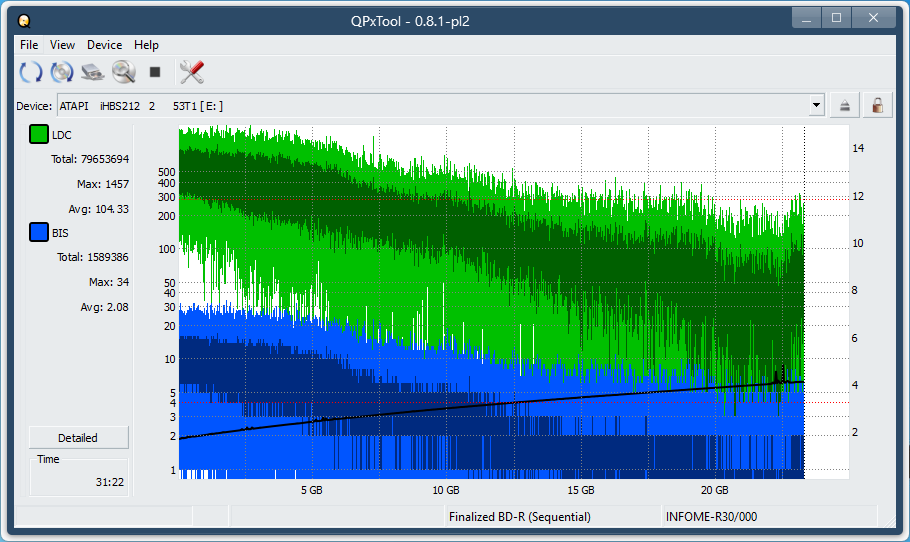Click the 10 GB axis label
Image resolution: width=910 pixels, height=542 pixels.
[x=446, y=490]
